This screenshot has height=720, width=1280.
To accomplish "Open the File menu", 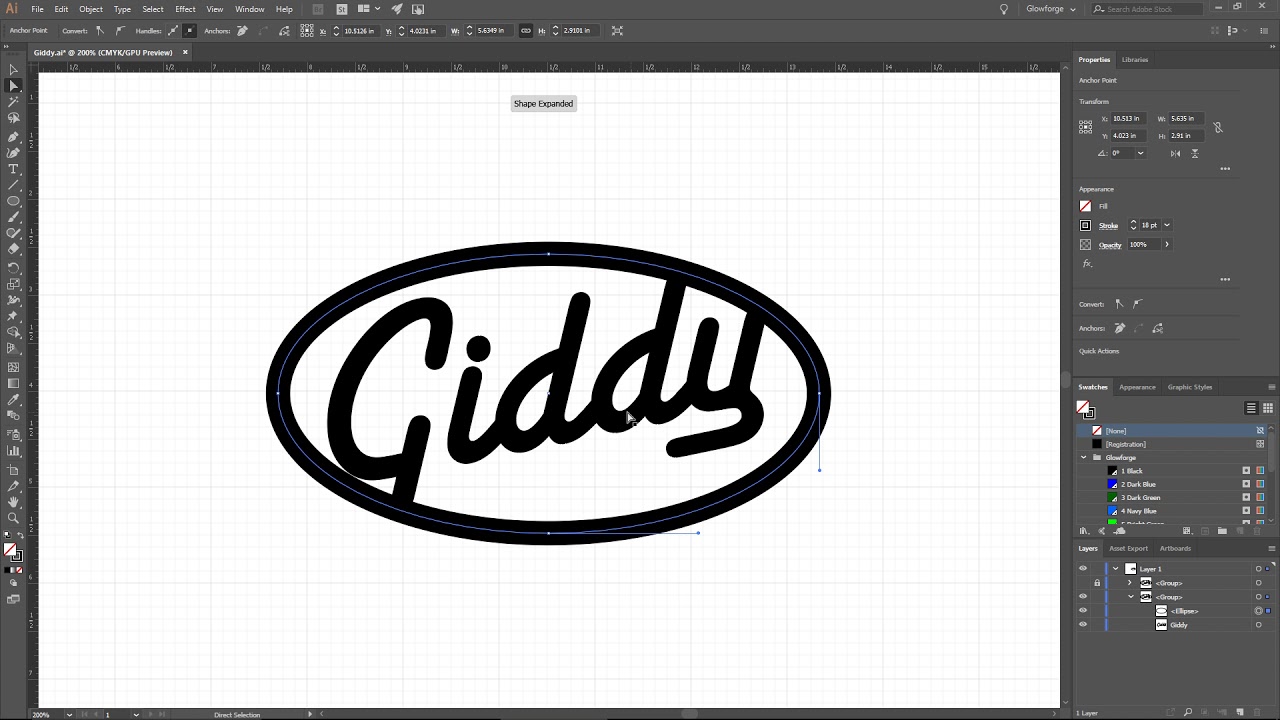I will click(37, 9).
